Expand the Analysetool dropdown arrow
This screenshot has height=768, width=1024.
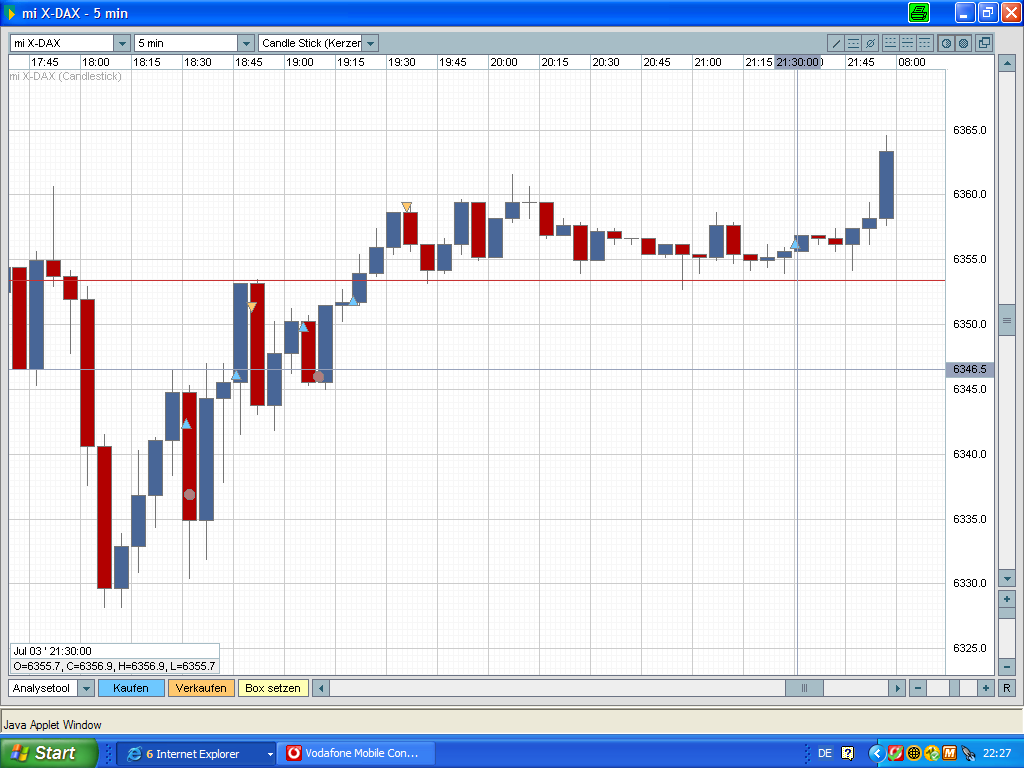[86, 688]
